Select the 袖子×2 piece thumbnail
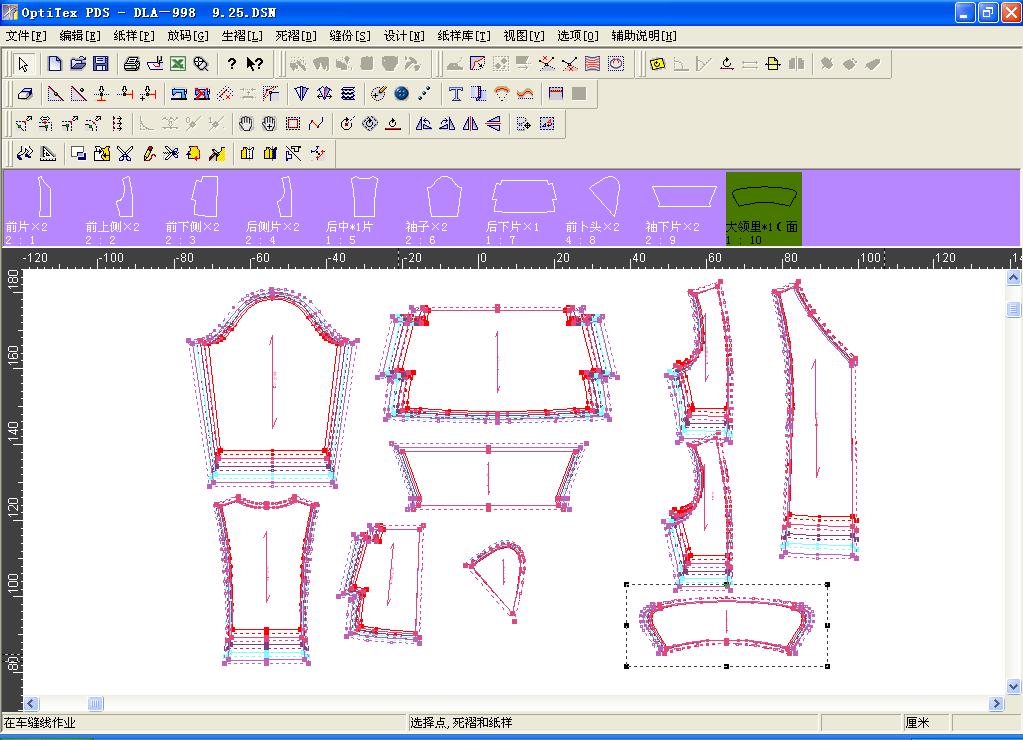The height and width of the screenshot is (740, 1023). point(444,209)
